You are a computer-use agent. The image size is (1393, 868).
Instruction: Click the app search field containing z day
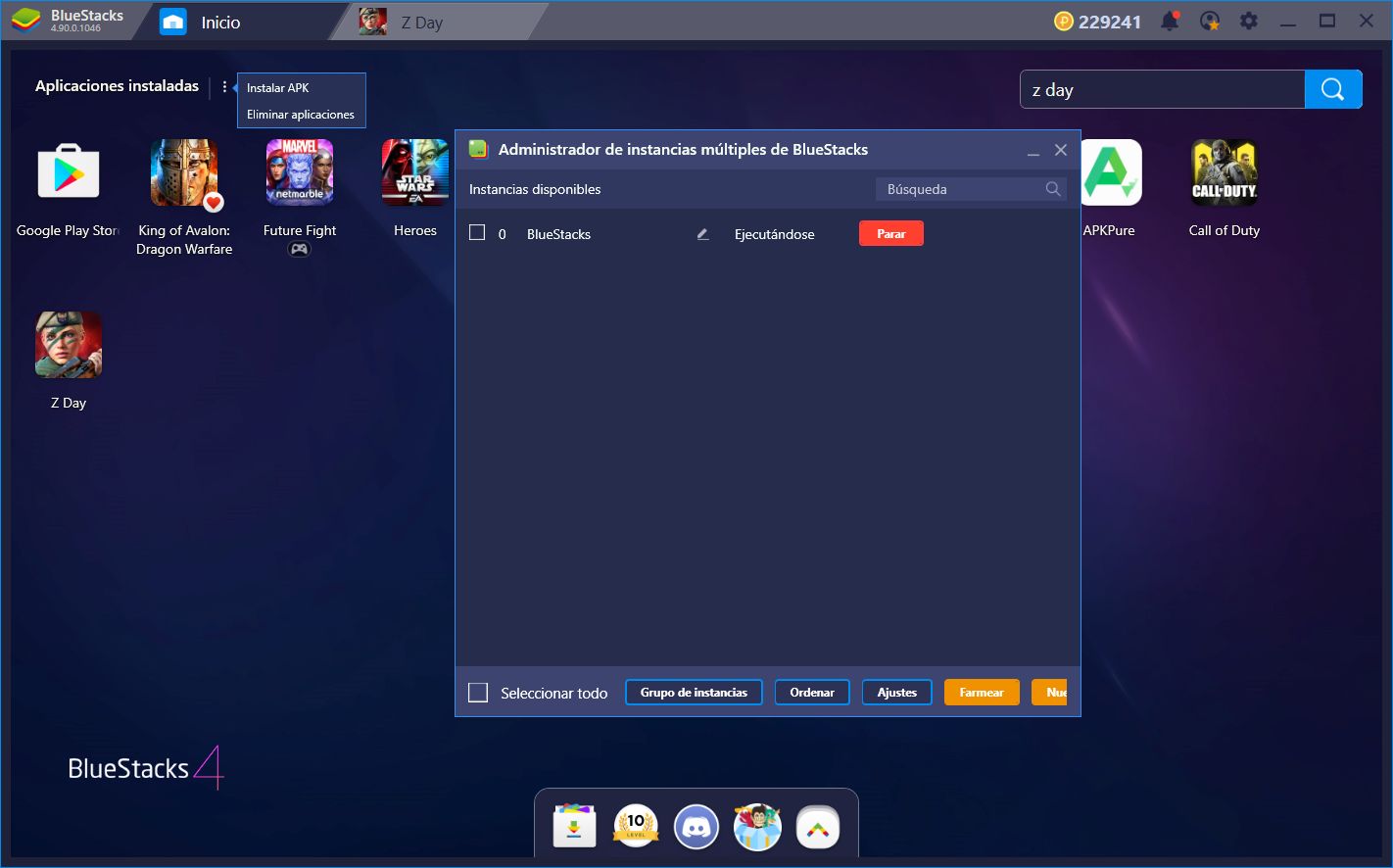1162,89
